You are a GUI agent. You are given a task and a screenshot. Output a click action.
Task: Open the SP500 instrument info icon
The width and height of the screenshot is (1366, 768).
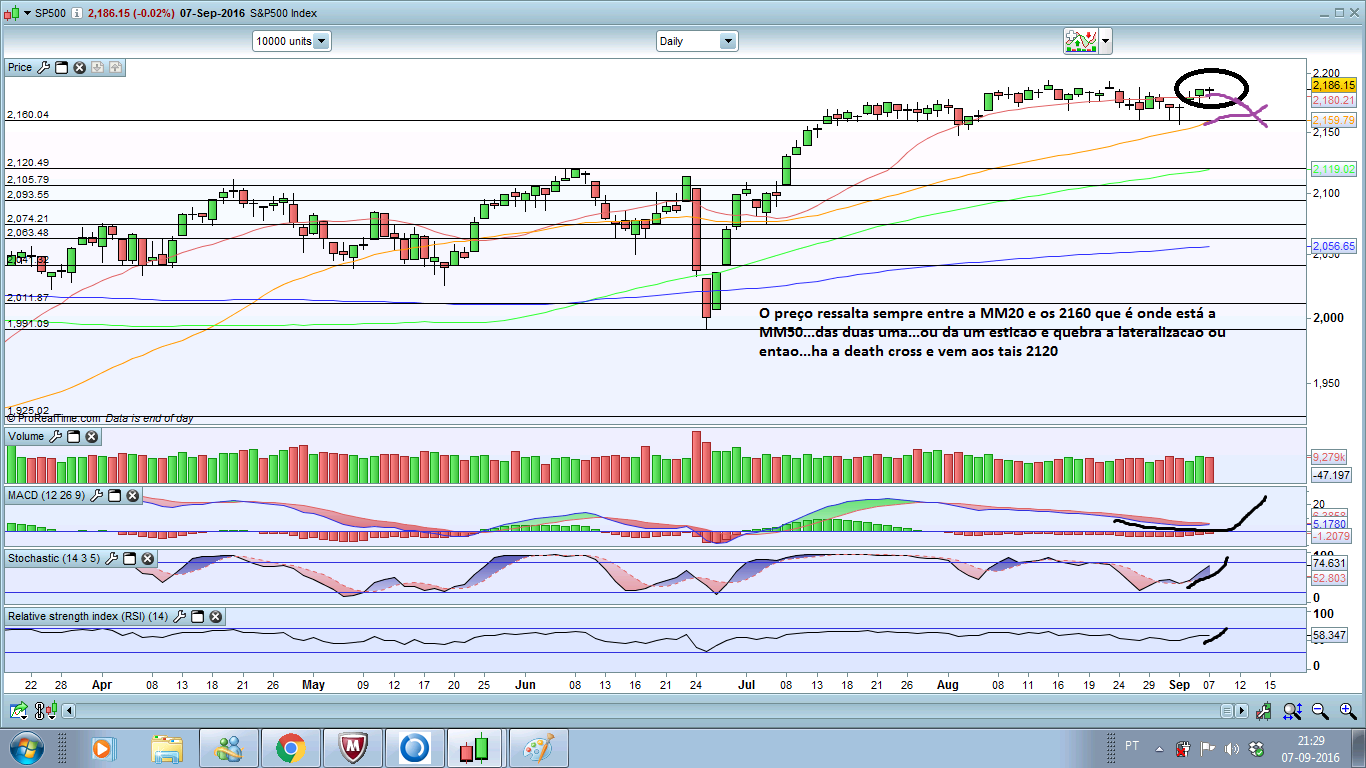[77, 13]
